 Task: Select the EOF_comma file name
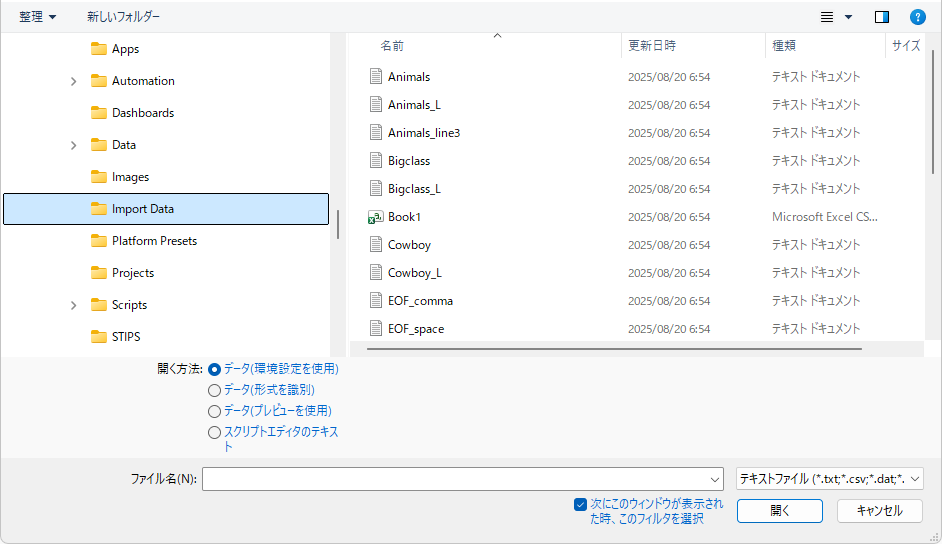click(421, 301)
